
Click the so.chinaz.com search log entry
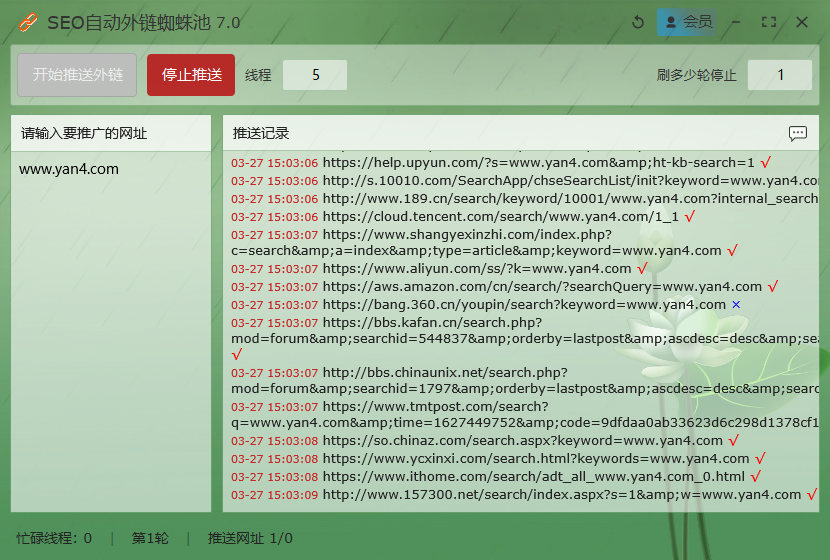(522, 440)
